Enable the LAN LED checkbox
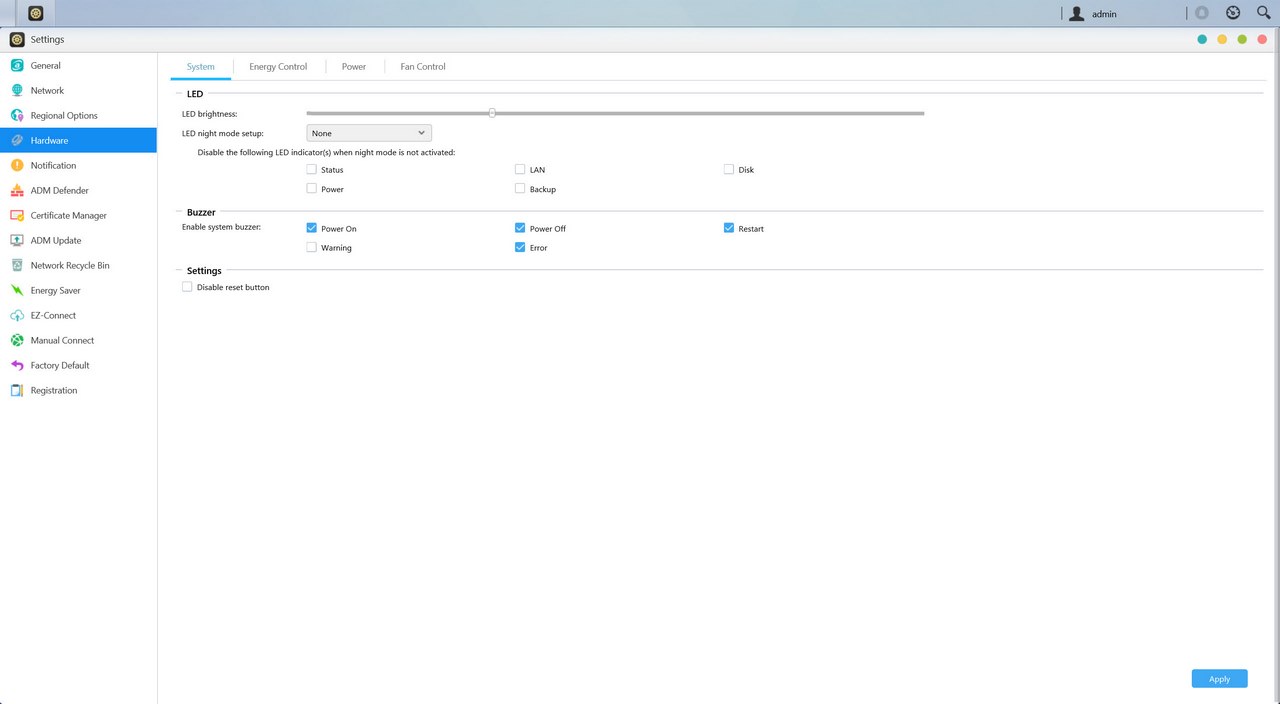This screenshot has width=1280, height=704. 520,170
